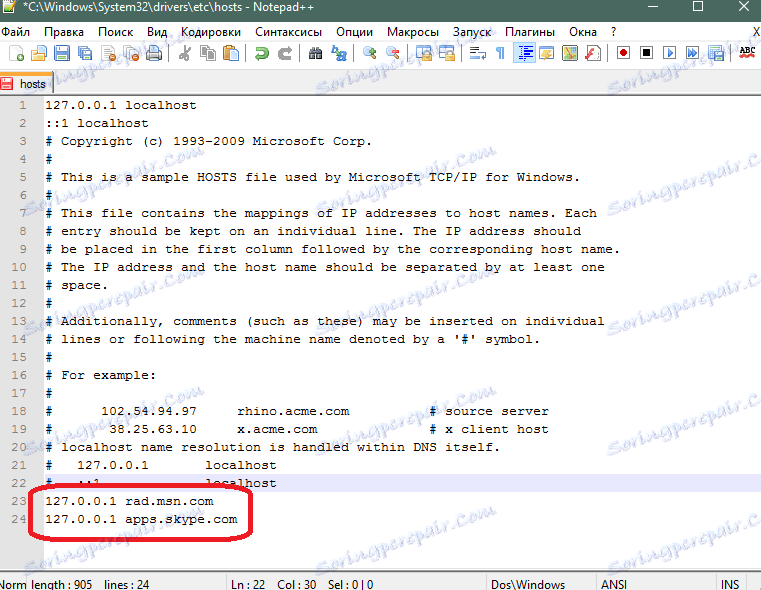
Task: Click the Cut scissors icon
Action: coord(184,53)
